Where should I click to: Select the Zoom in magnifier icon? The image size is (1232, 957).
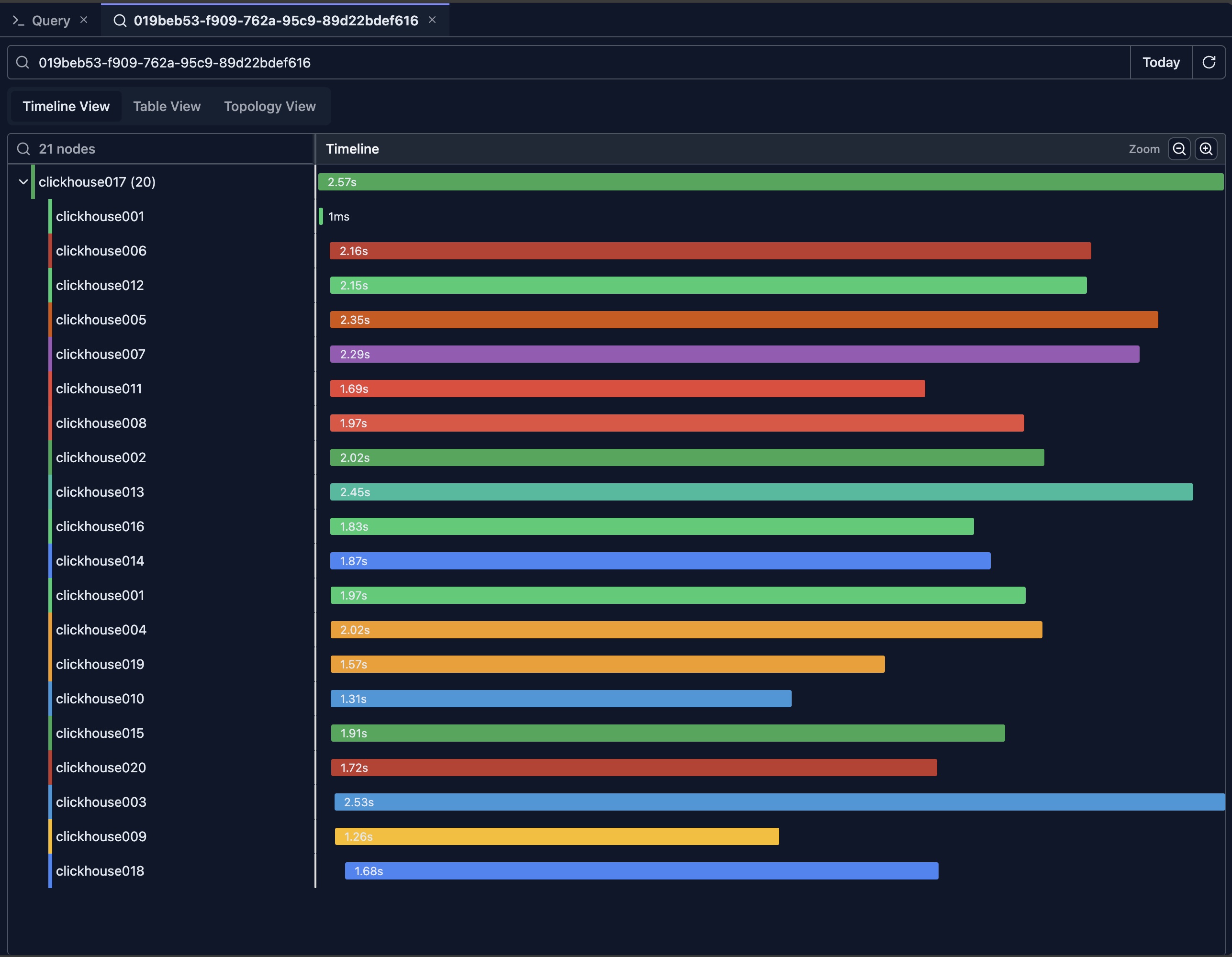(x=1207, y=149)
